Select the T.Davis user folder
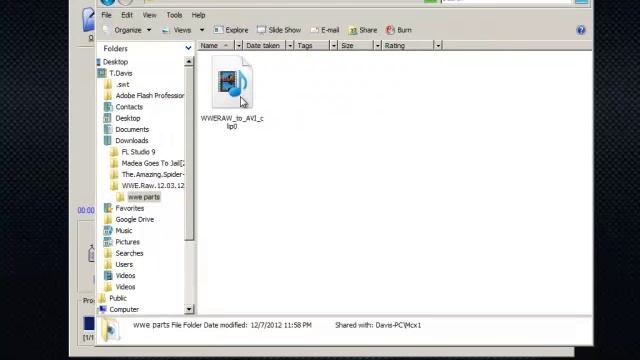 tap(121, 73)
